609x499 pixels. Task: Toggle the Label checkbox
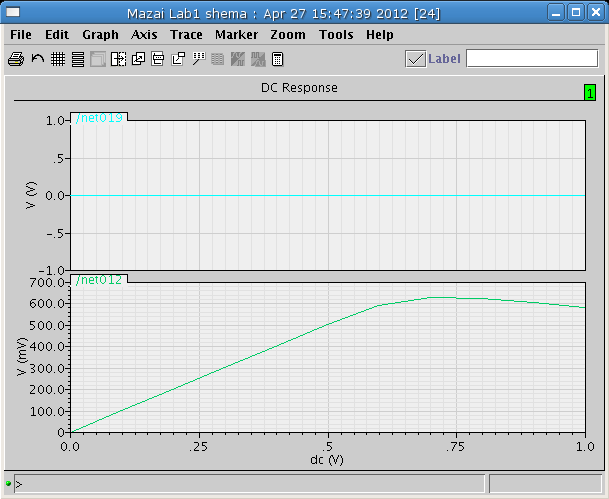click(415, 59)
